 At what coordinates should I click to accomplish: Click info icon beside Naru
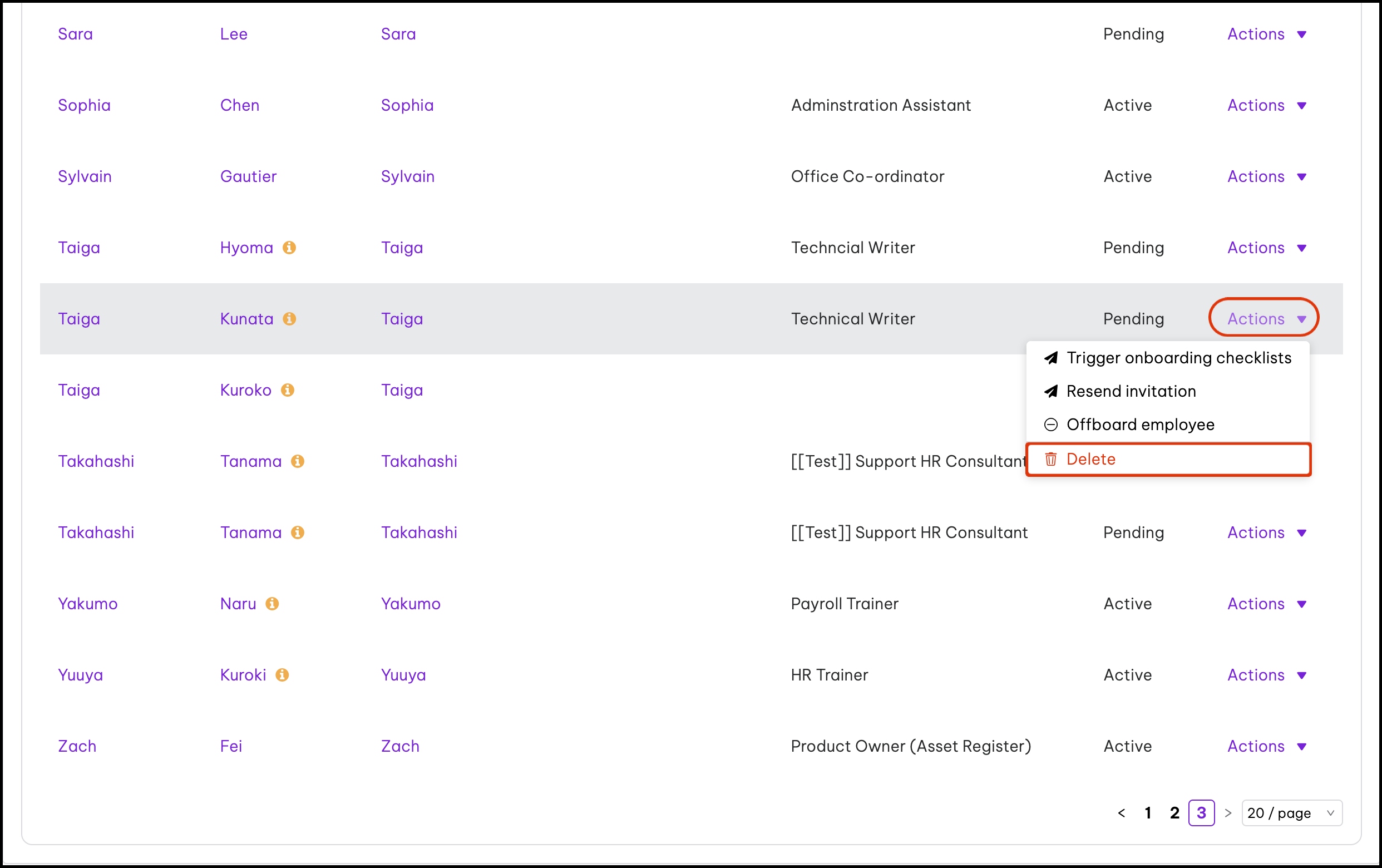tap(272, 603)
